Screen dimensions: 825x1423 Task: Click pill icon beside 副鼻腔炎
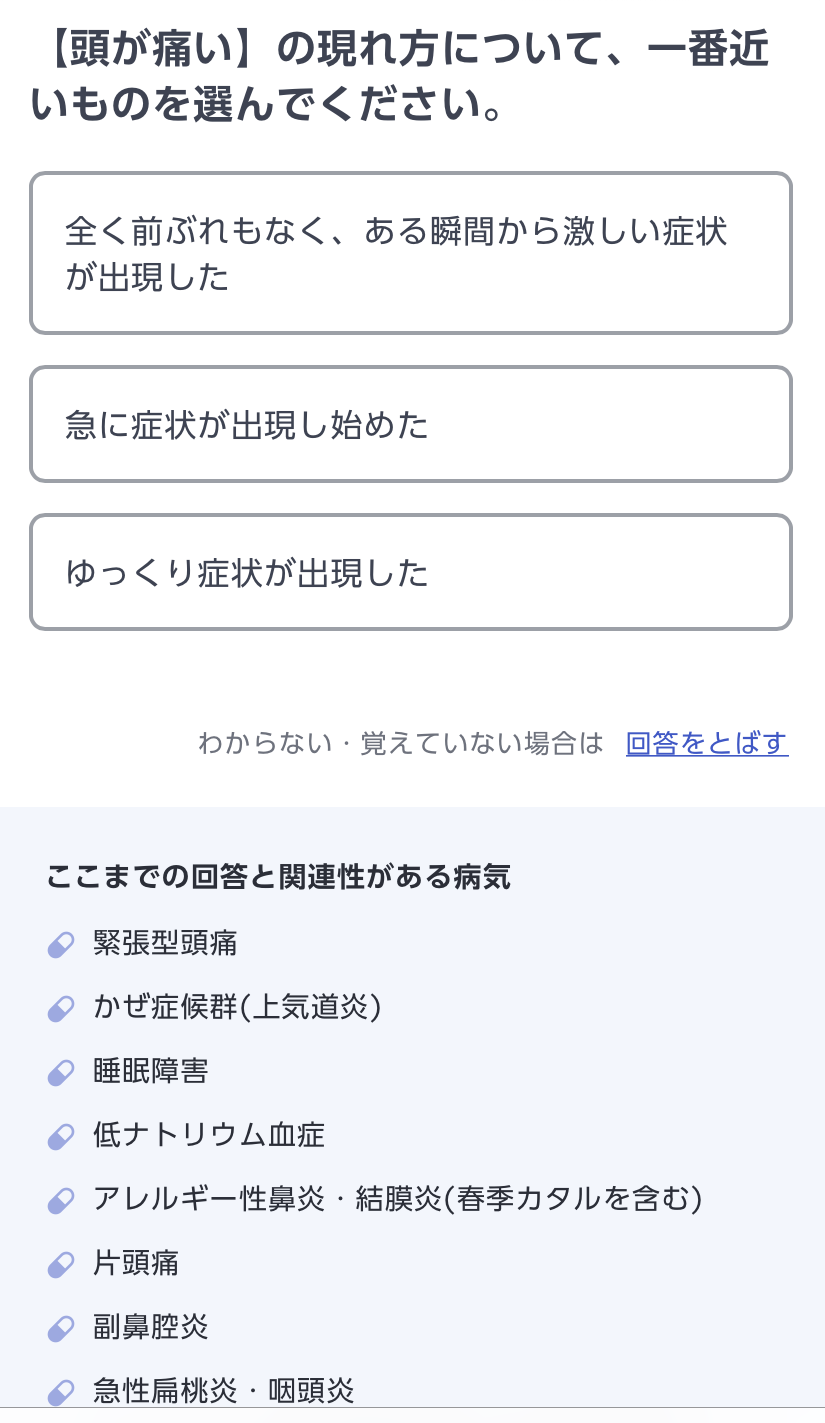[61, 1328]
